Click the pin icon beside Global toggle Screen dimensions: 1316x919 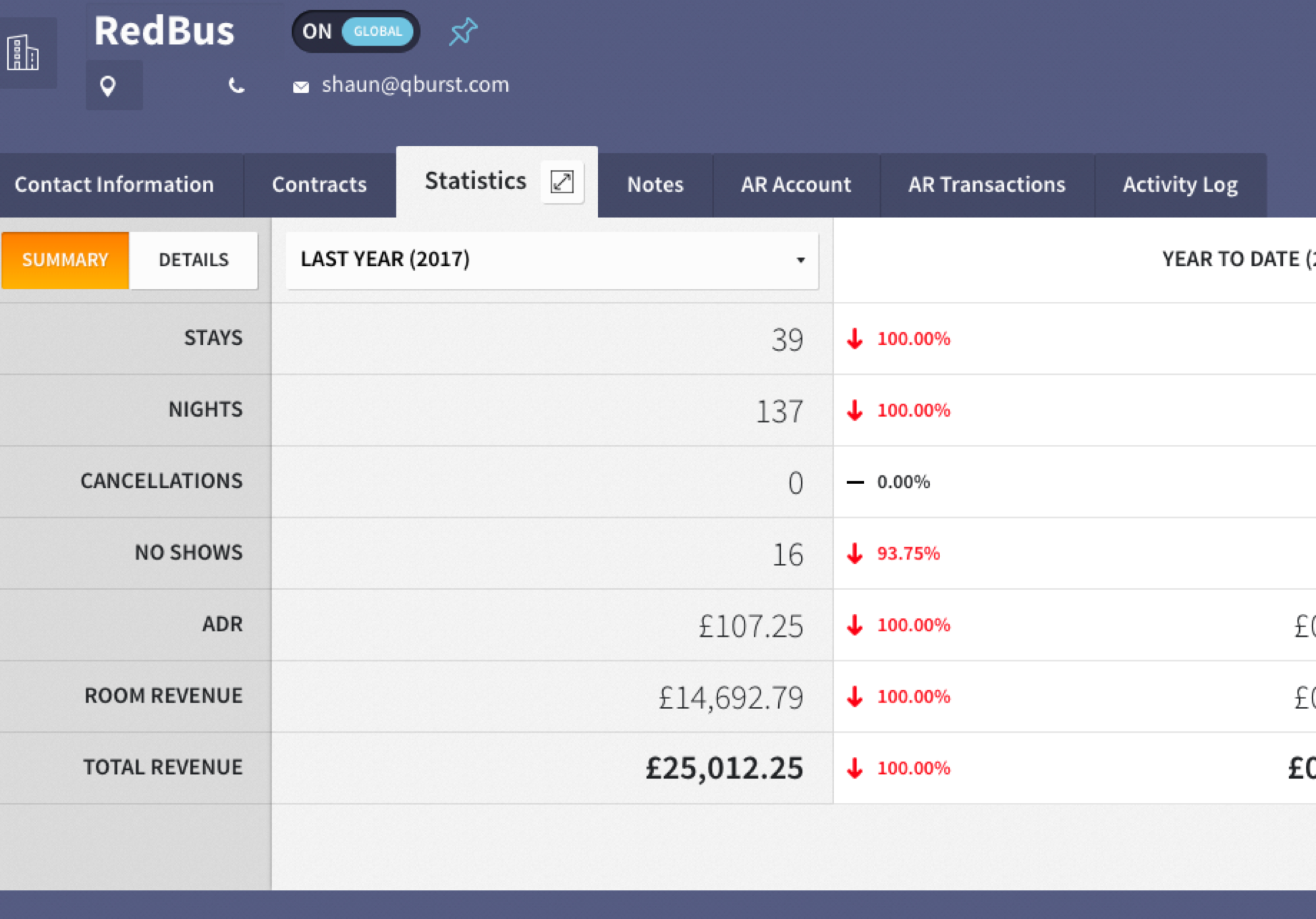[x=463, y=32]
